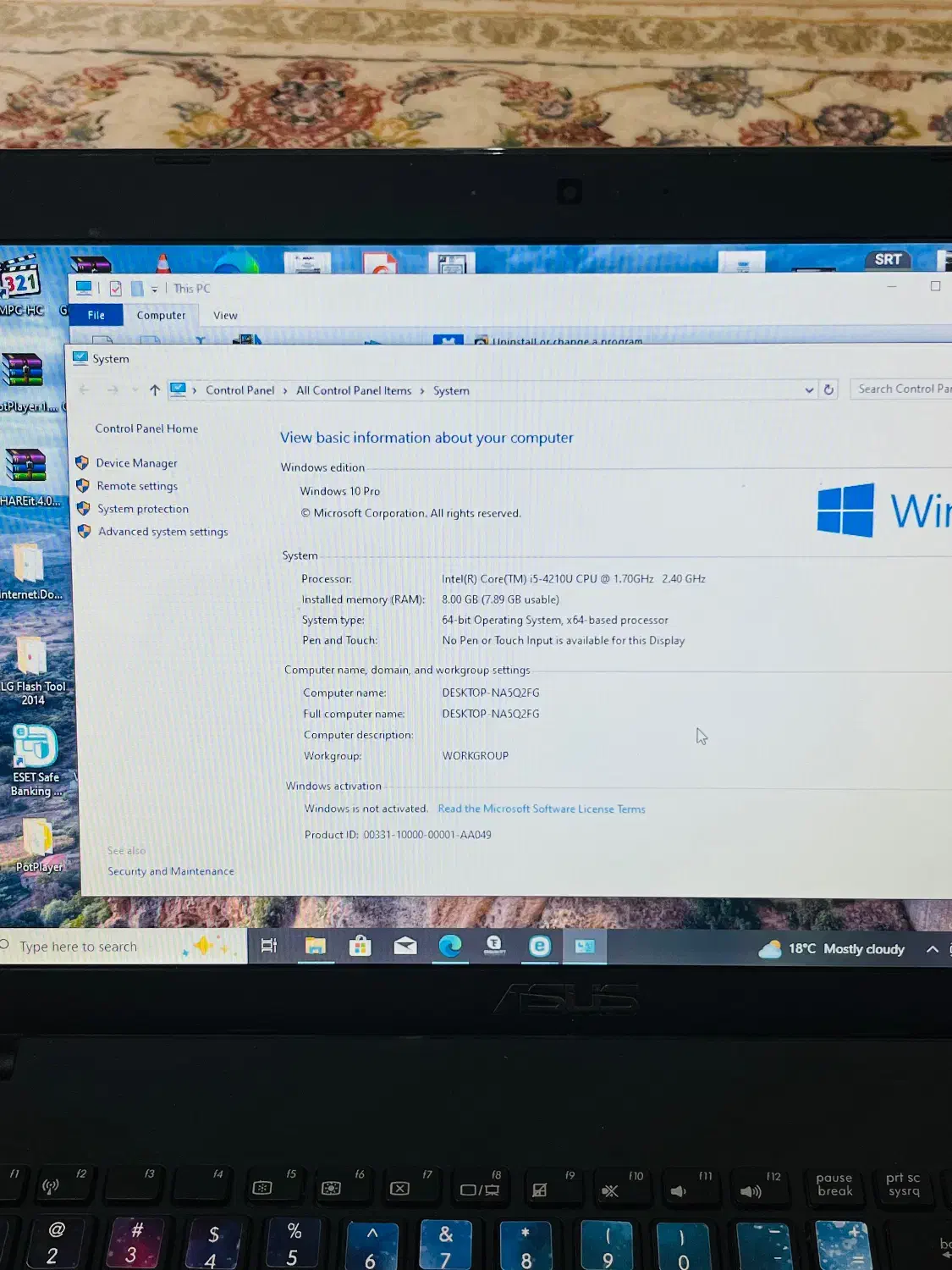Open the Computer ribbon tab
This screenshot has height=1270, width=952.
pyautogui.click(x=161, y=315)
